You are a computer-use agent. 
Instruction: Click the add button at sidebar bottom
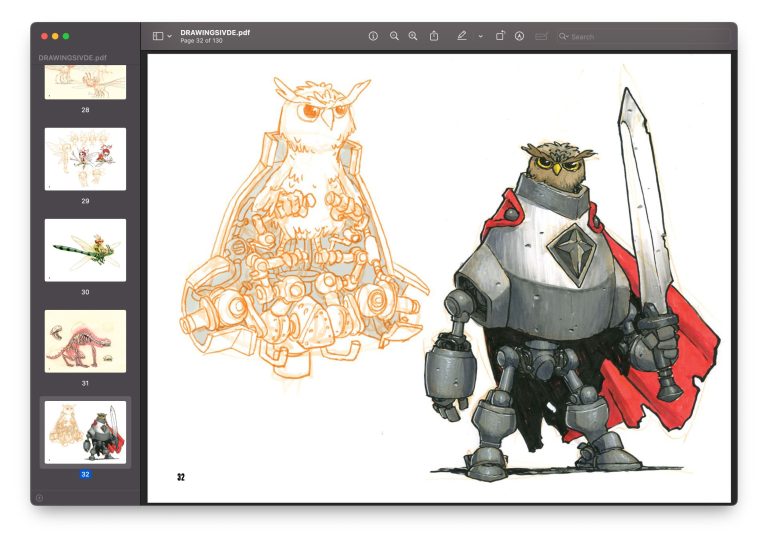[x=40, y=498]
